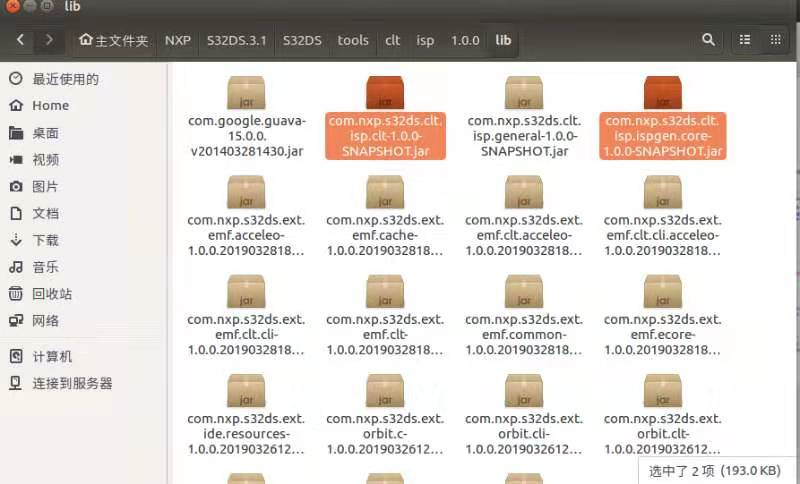Go to clt in path bar
This screenshot has width=800, height=484.
click(392, 40)
